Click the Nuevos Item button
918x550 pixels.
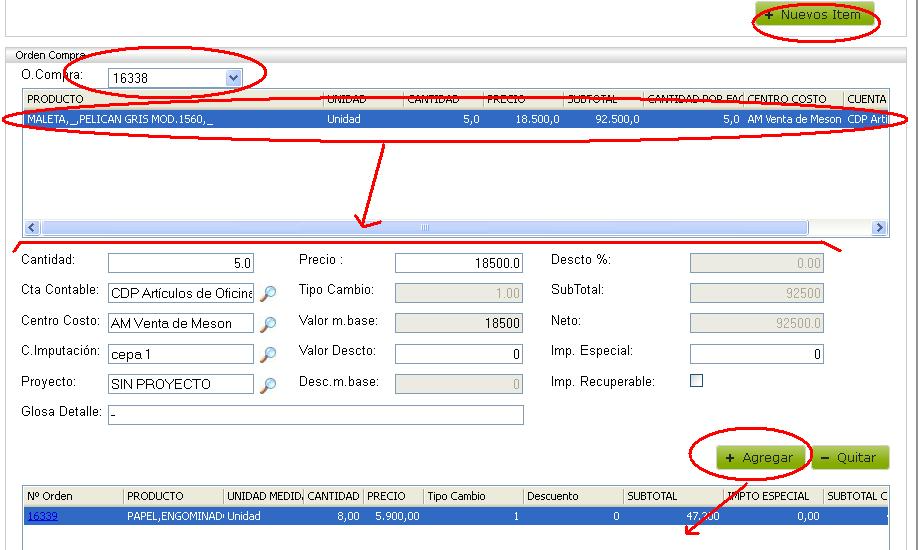coord(814,14)
